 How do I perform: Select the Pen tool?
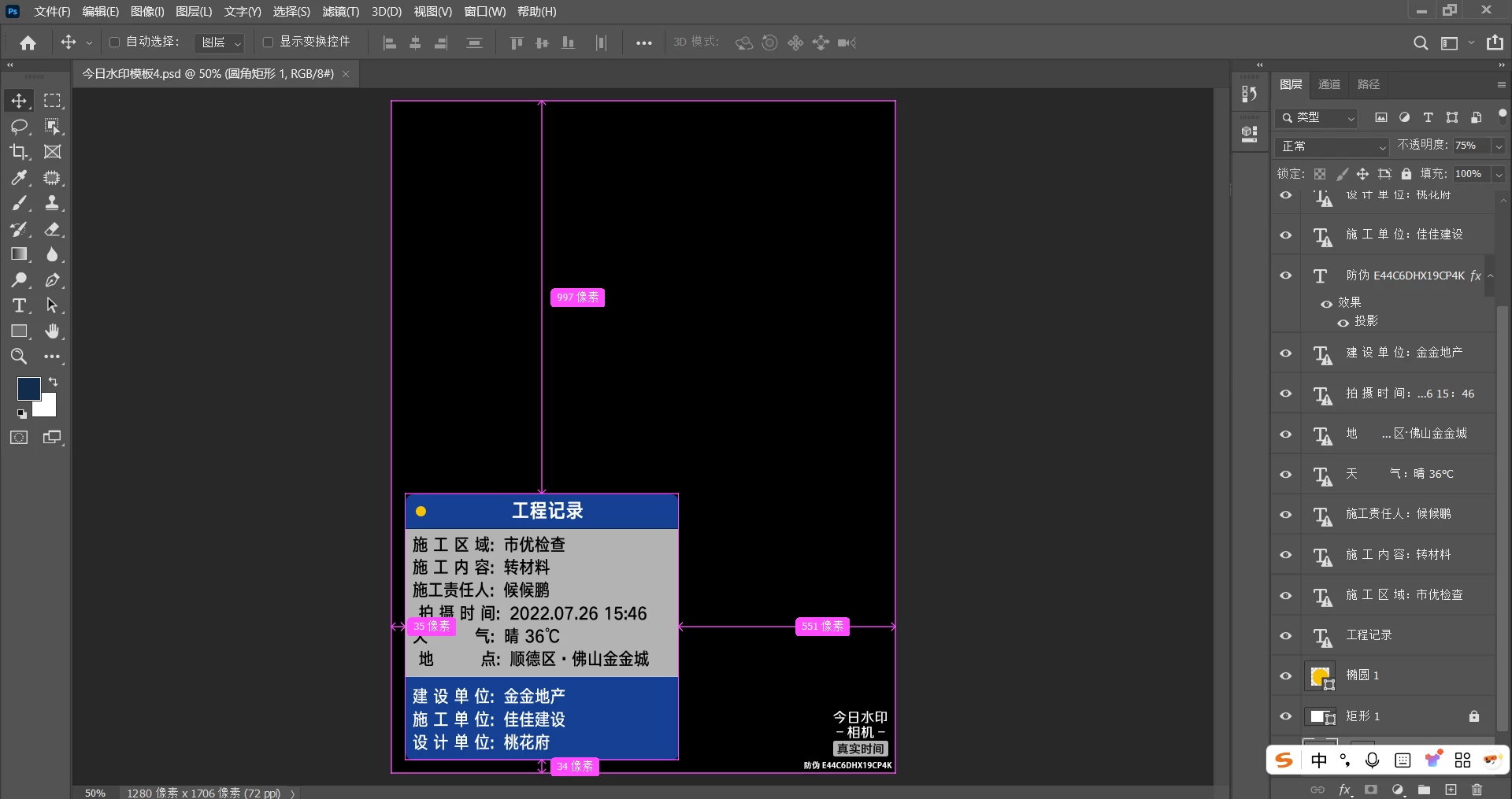(x=52, y=280)
